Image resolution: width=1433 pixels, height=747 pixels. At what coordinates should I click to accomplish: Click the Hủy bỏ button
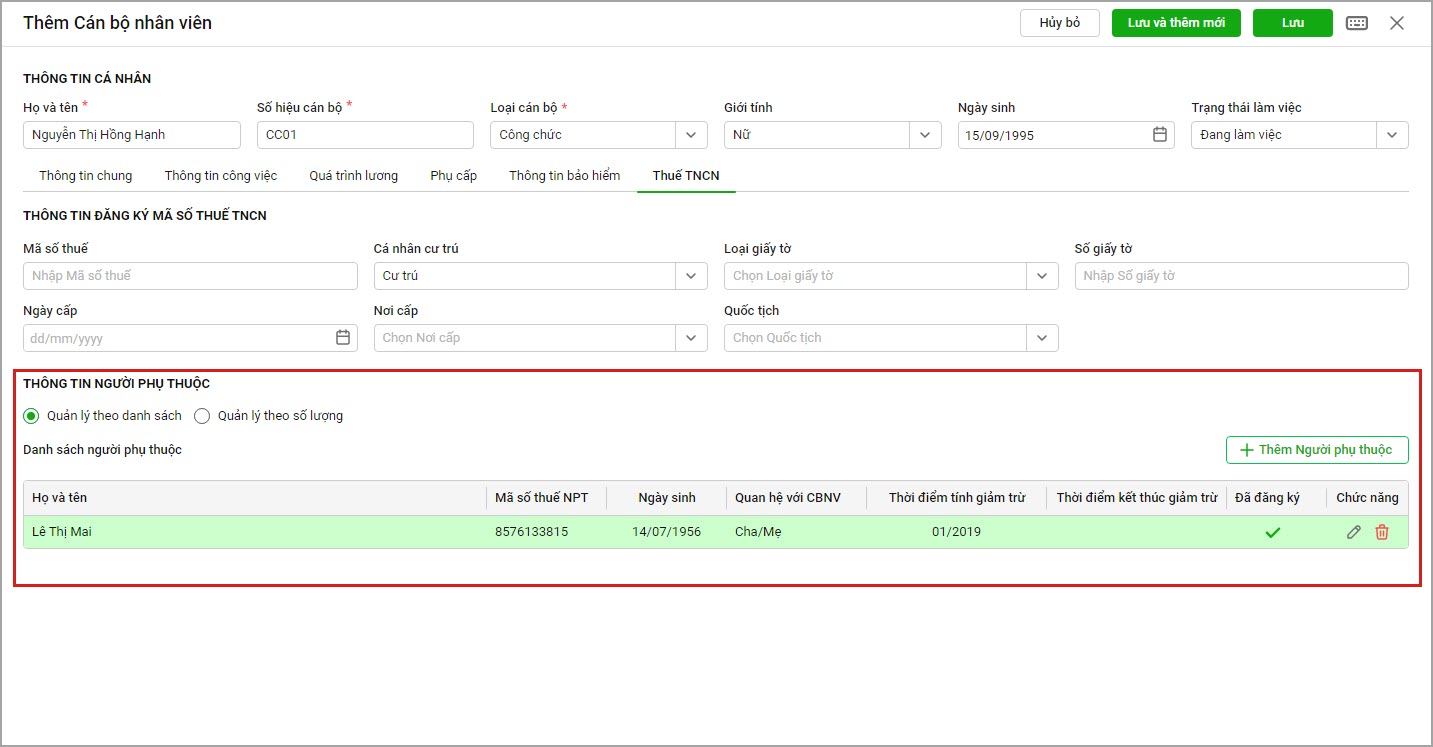pos(1059,23)
